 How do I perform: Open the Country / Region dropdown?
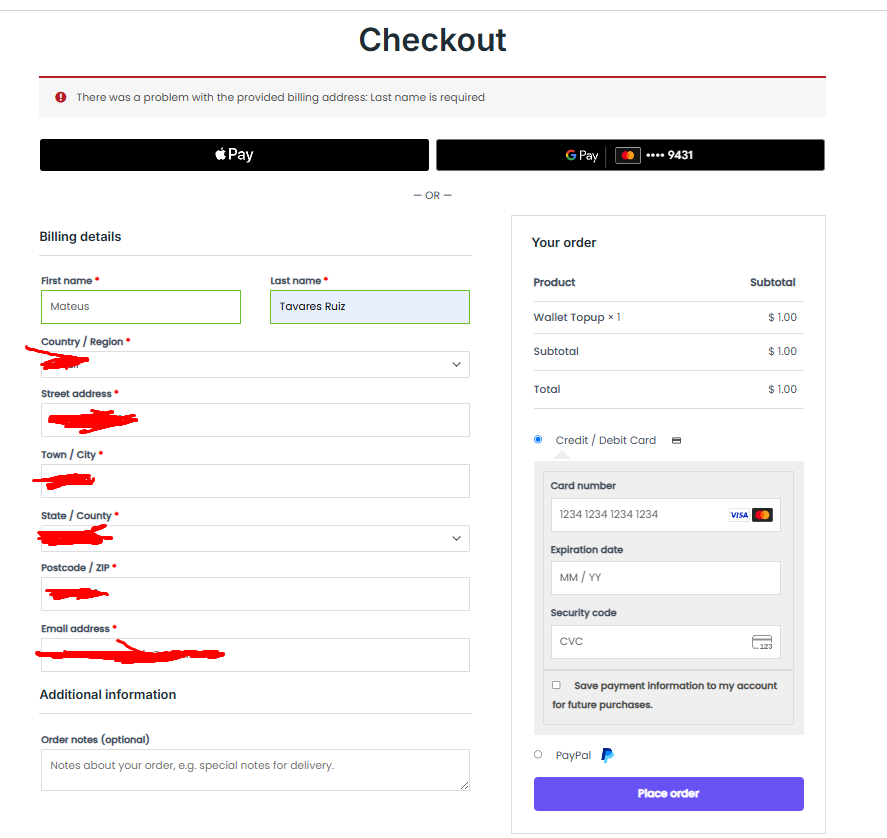(x=255, y=364)
